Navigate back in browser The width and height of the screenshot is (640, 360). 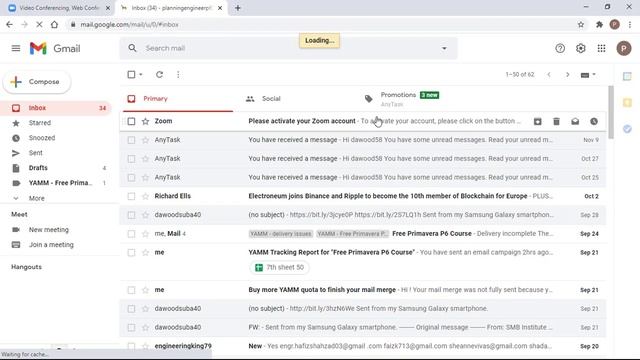[9, 24]
